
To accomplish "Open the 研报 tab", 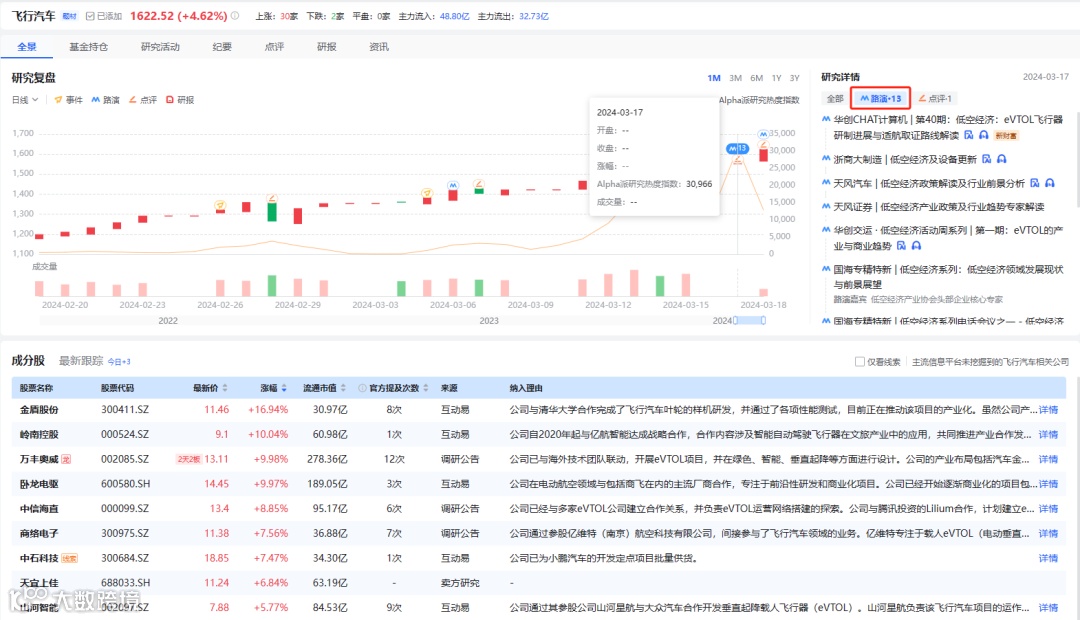I will [x=326, y=47].
